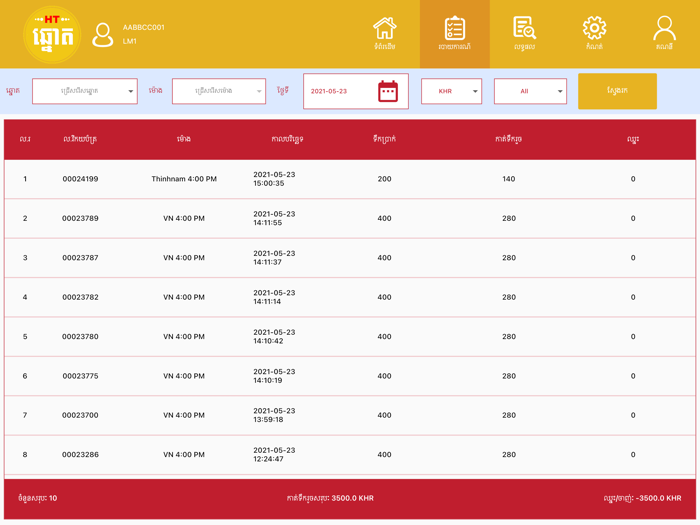
Task: Open the home page via house icon
Action: point(384,33)
